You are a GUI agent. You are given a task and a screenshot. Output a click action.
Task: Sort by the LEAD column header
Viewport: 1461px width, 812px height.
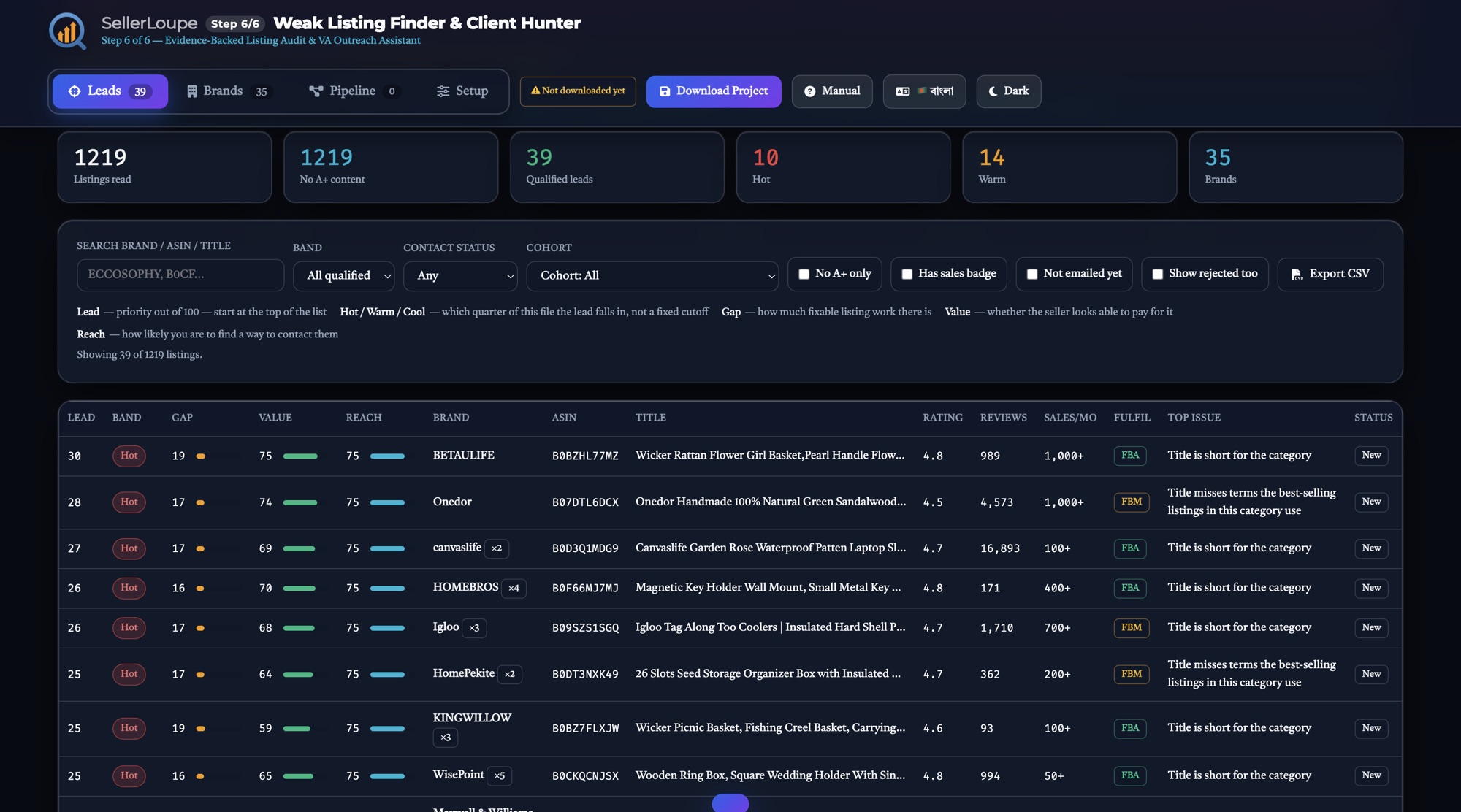(81, 418)
